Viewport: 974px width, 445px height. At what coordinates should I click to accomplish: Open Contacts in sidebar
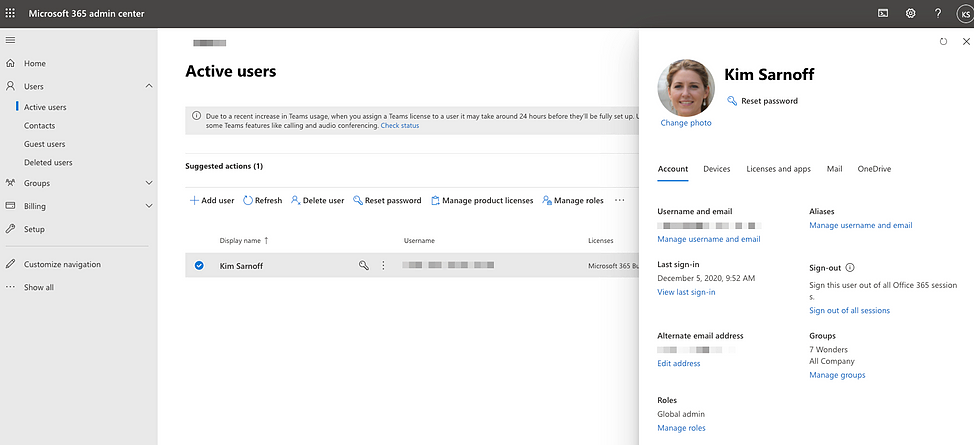(x=40, y=126)
